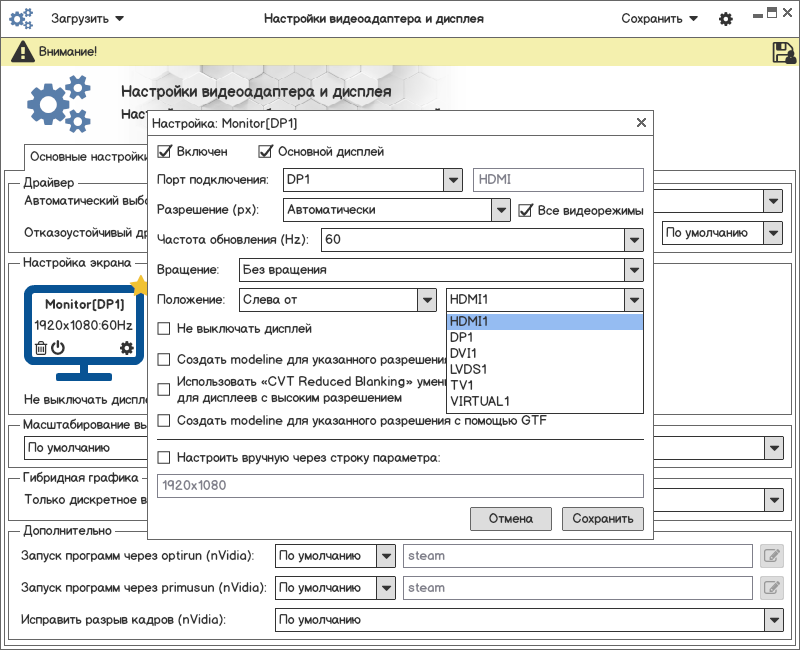Click the edit icon beside the optirun field

[771, 556]
